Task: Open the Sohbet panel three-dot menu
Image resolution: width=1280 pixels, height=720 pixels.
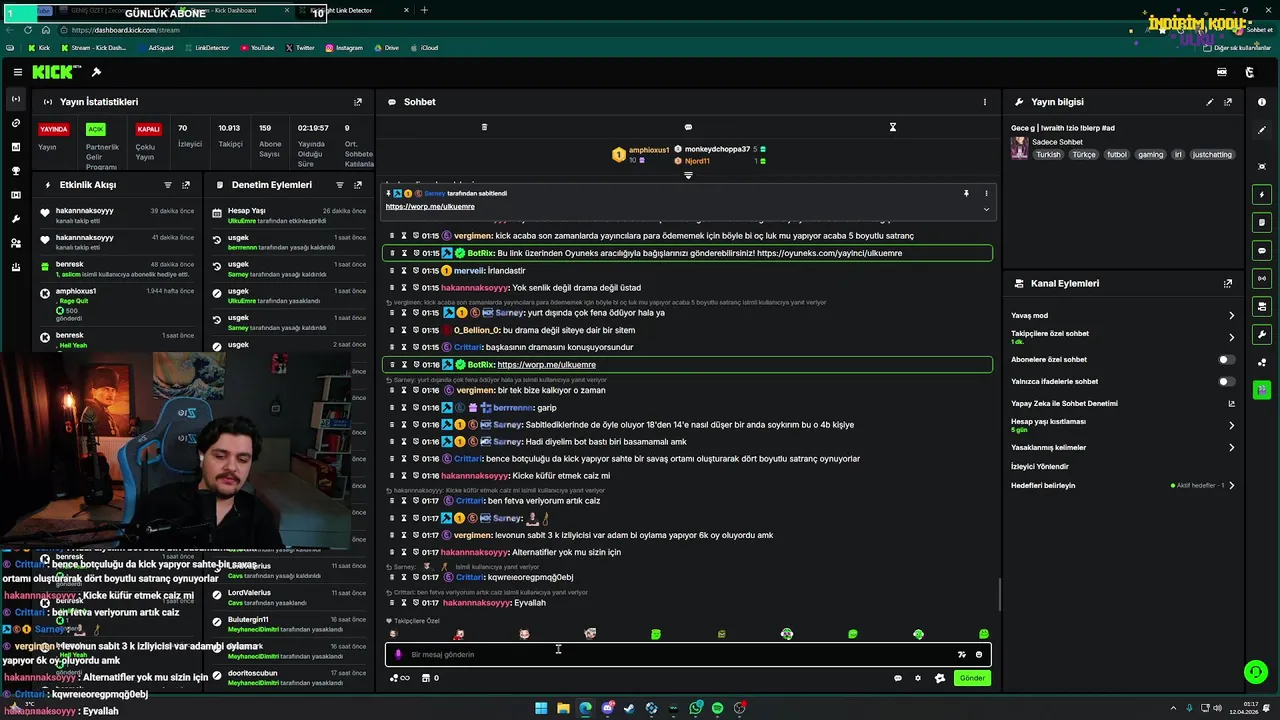Action: [985, 102]
